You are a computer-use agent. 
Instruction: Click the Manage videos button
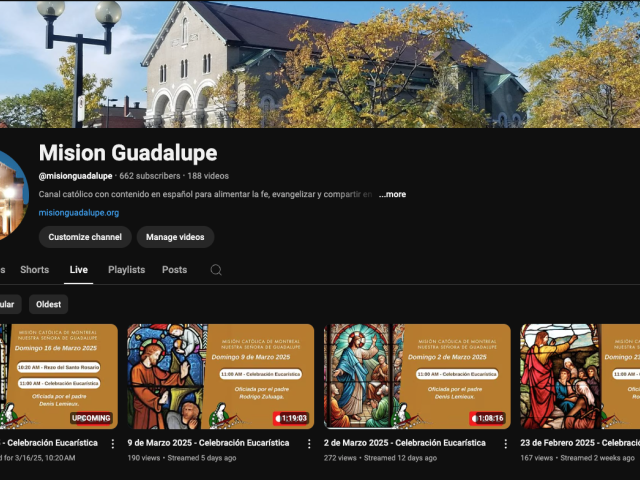pos(175,237)
